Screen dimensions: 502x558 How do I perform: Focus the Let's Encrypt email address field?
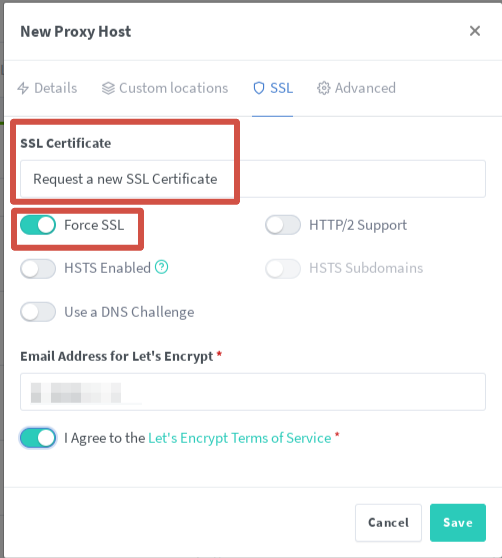click(x=253, y=392)
